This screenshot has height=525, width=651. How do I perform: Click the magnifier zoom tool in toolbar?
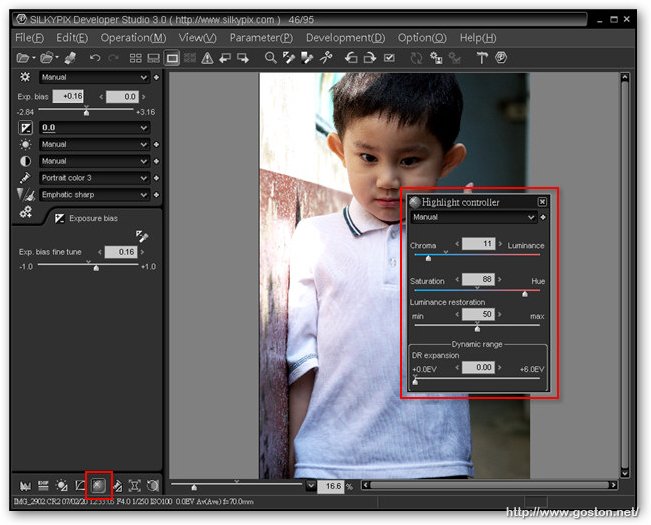point(270,58)
